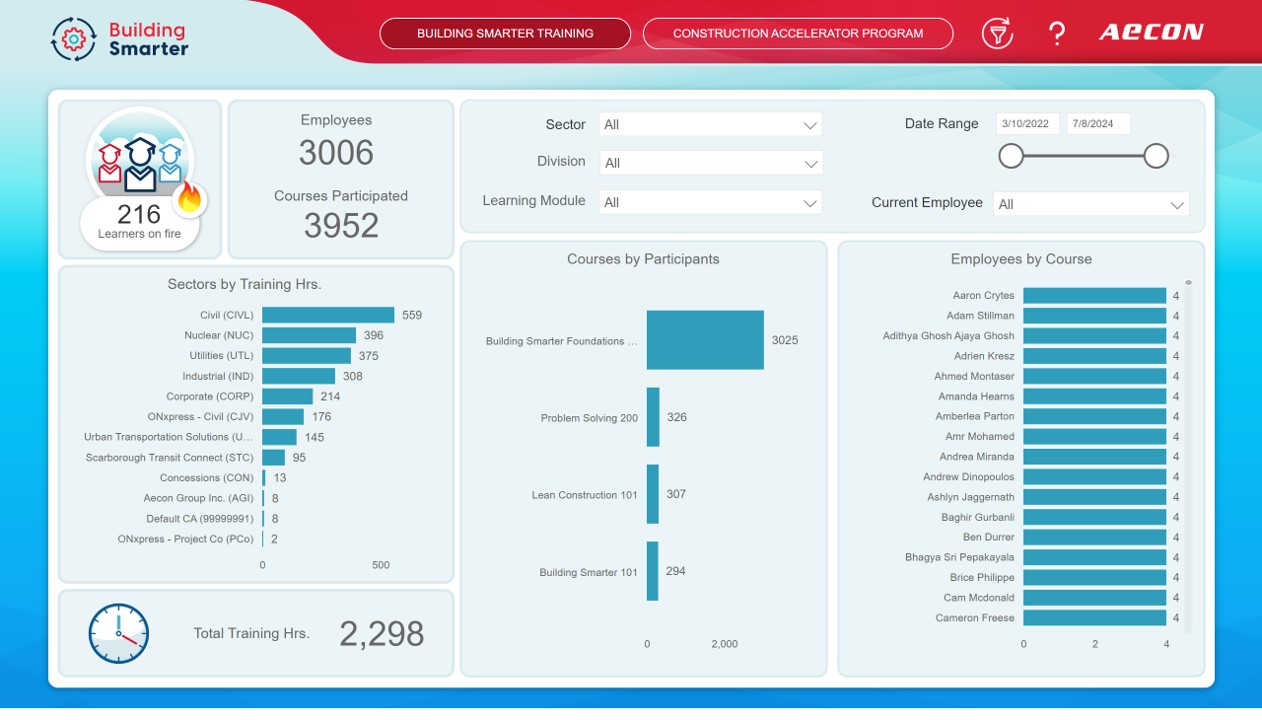Select Adithya Ghosh Ajaya Ghosh's bar
Image resolution: width=1262 pixels, height=720 pixels.
click(1094, 336)
